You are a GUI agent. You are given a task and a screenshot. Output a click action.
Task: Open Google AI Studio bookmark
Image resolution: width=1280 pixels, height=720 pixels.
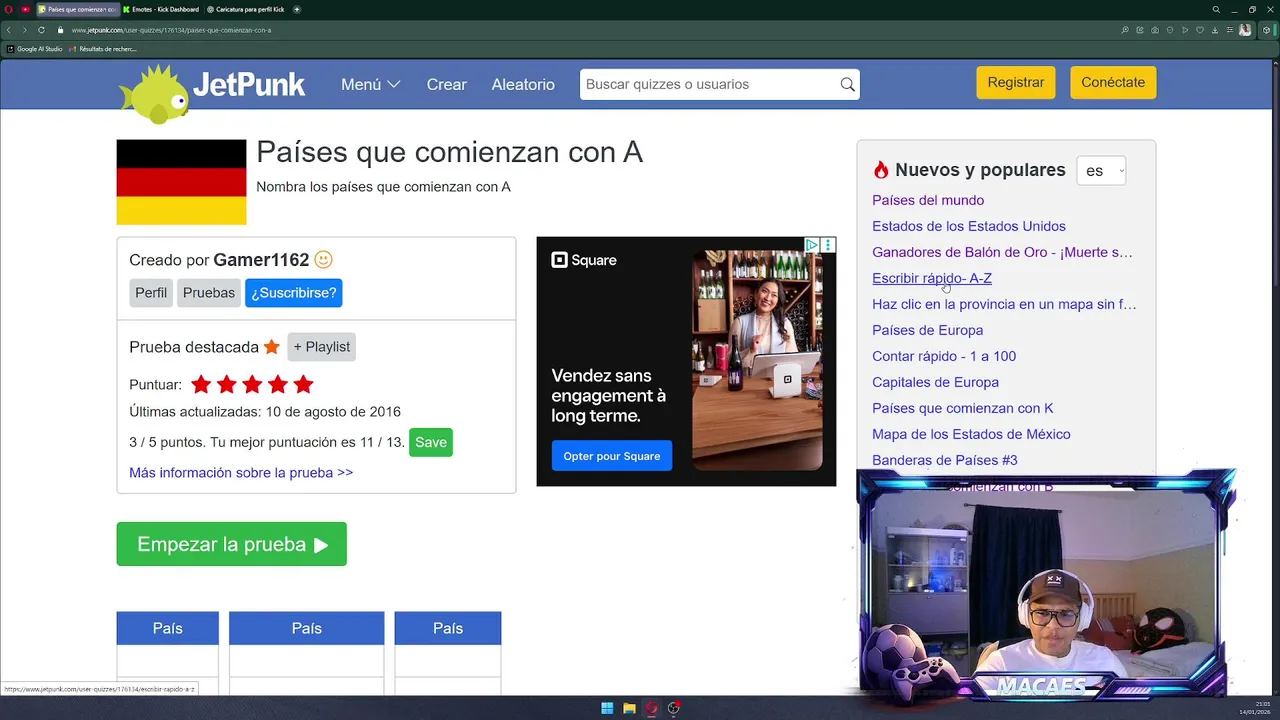(x=35, y=49)
